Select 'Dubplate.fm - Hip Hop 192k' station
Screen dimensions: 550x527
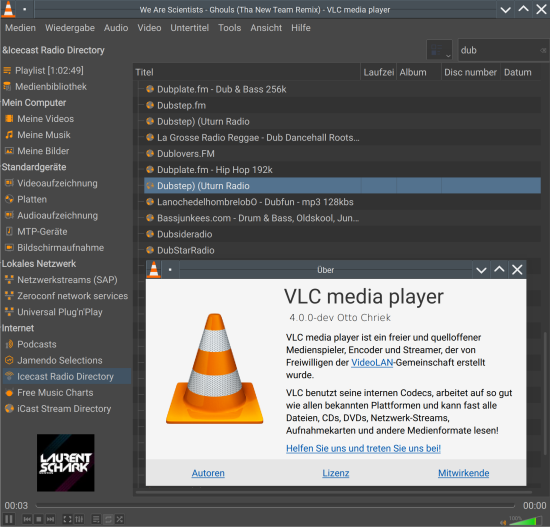(x=342, y=170)
